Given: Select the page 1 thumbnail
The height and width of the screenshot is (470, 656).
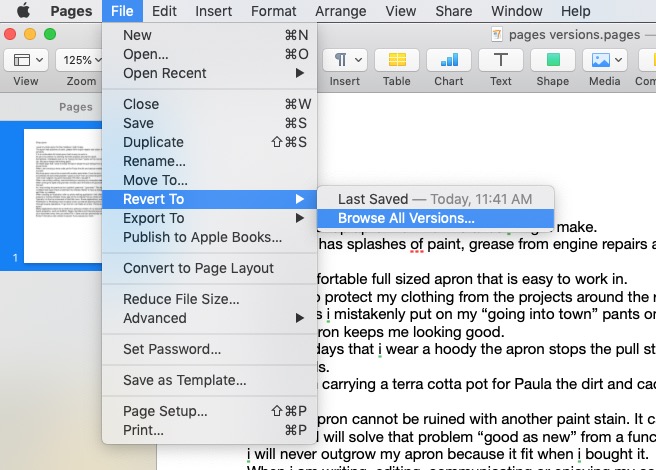Looking at the screenshot, I should coord(63,195).
